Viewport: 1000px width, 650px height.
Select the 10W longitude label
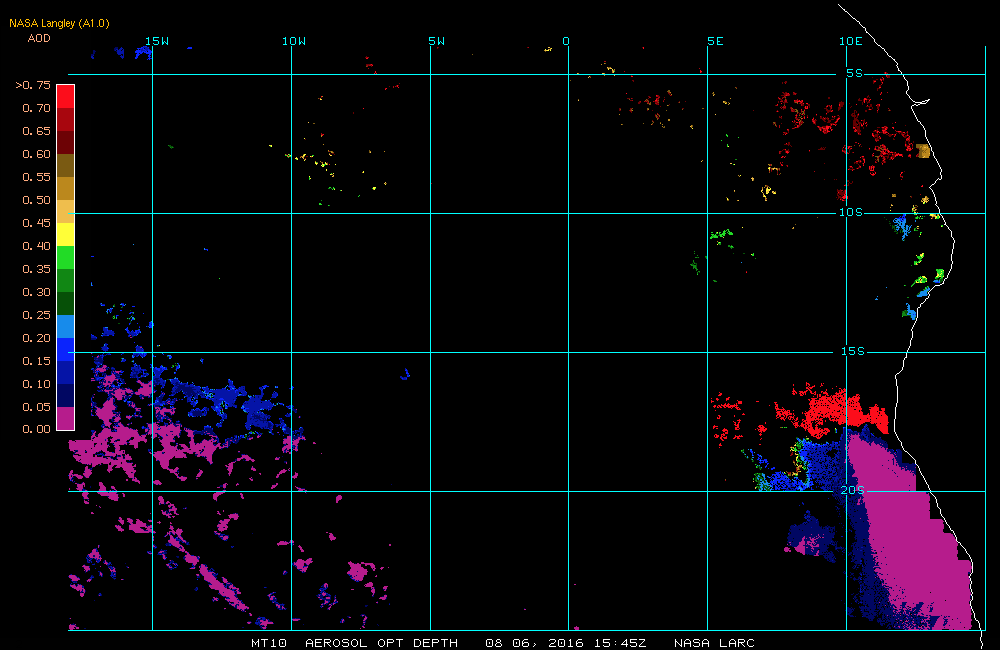click(294, 41)
